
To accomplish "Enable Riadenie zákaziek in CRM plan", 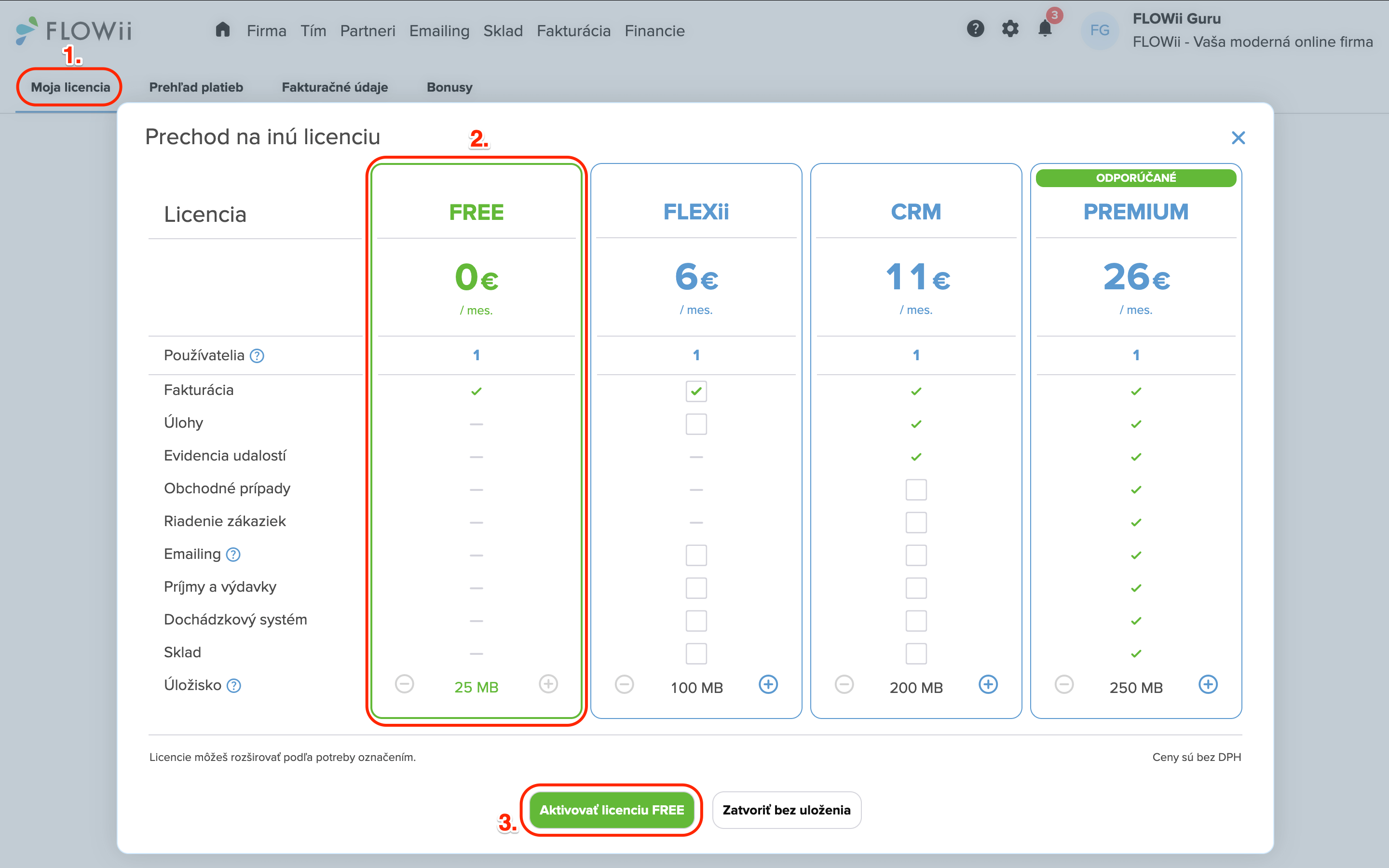I will (916, 522).
